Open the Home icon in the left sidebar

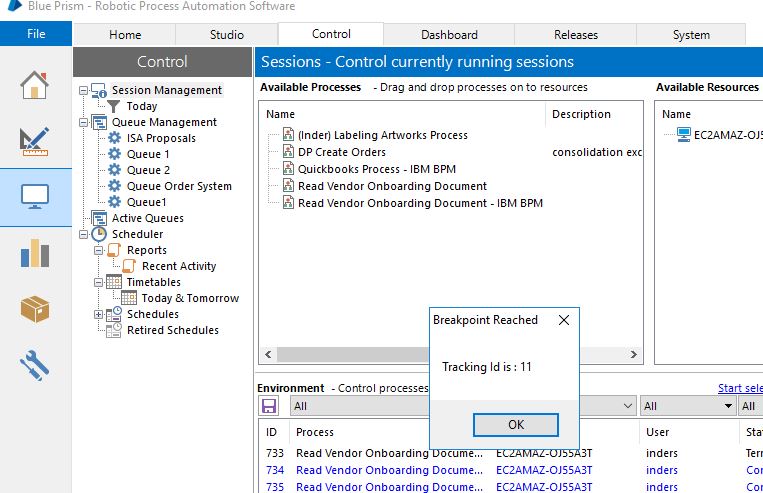34,85
